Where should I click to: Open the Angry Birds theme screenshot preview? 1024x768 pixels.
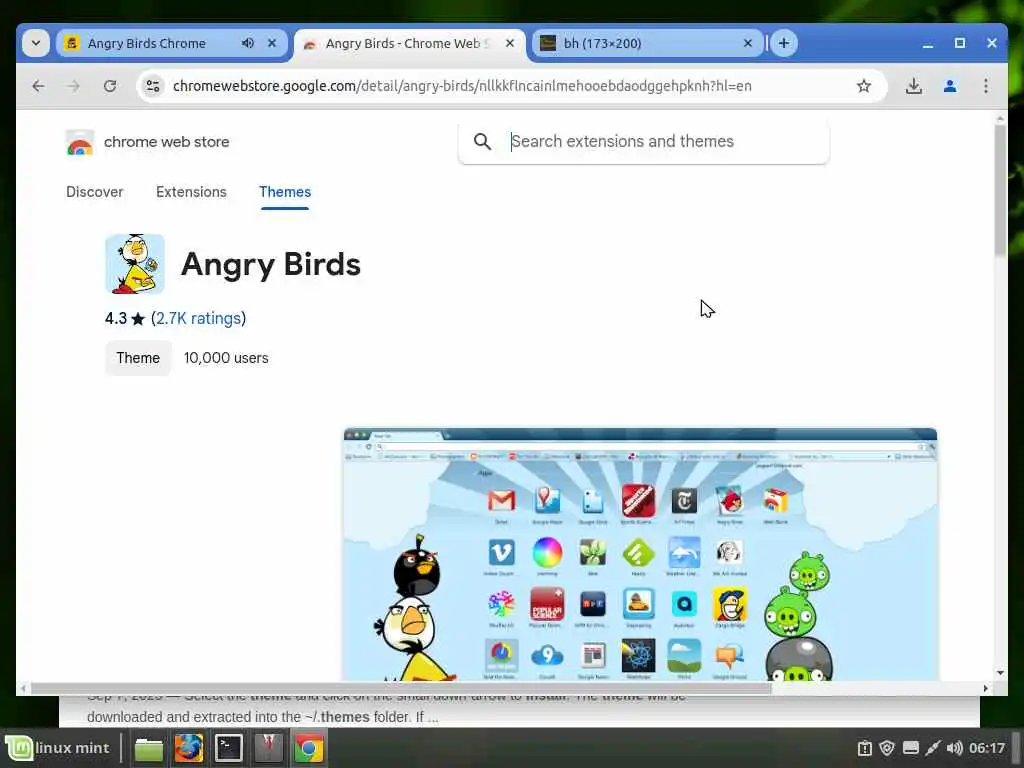(640, 554)
